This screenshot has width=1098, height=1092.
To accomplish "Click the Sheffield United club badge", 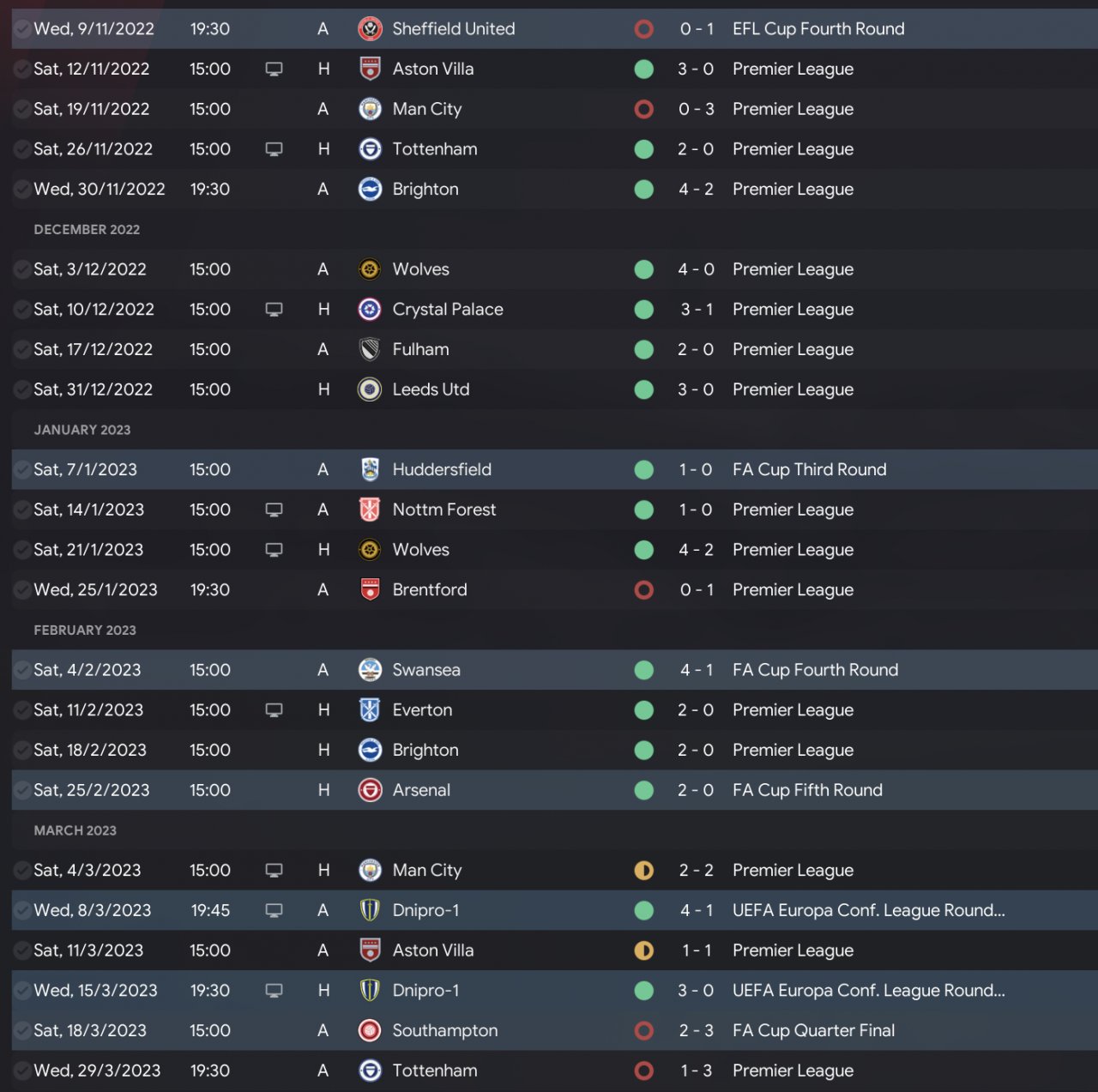I will click(x=370, y=29).
